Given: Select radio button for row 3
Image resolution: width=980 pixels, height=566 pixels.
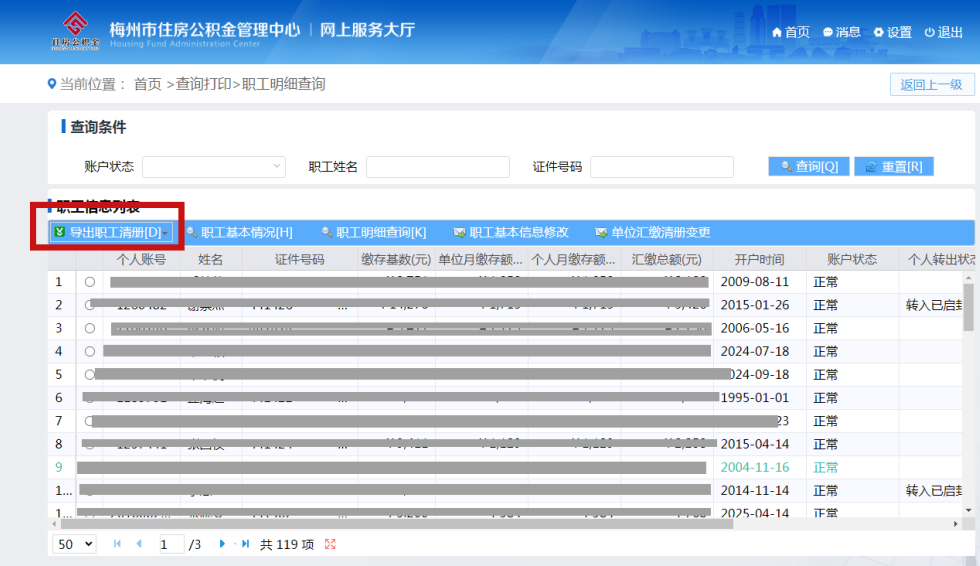Looking at the screenshot, I should (x=89, y=328).
